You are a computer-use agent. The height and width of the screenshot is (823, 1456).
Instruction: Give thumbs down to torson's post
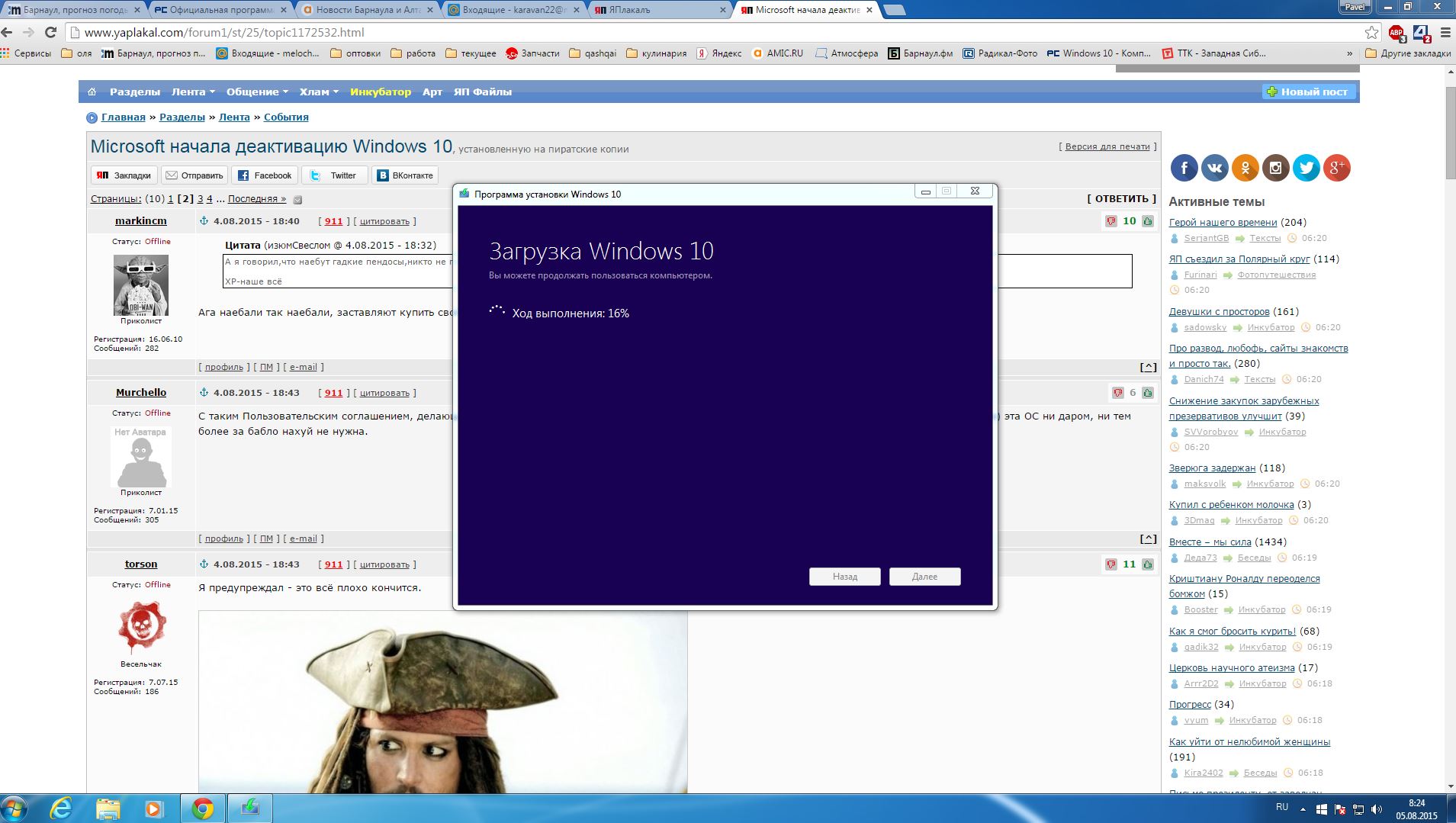click(x=1110, y=564)
